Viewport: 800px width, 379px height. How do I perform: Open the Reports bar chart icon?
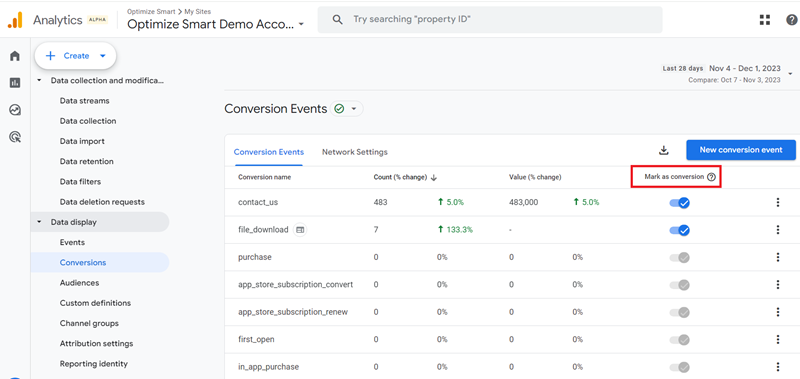pos(15,83)
